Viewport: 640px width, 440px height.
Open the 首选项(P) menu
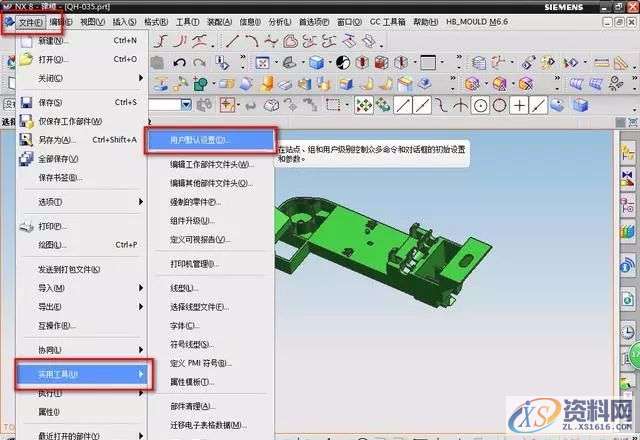click(x=314, y=22)
